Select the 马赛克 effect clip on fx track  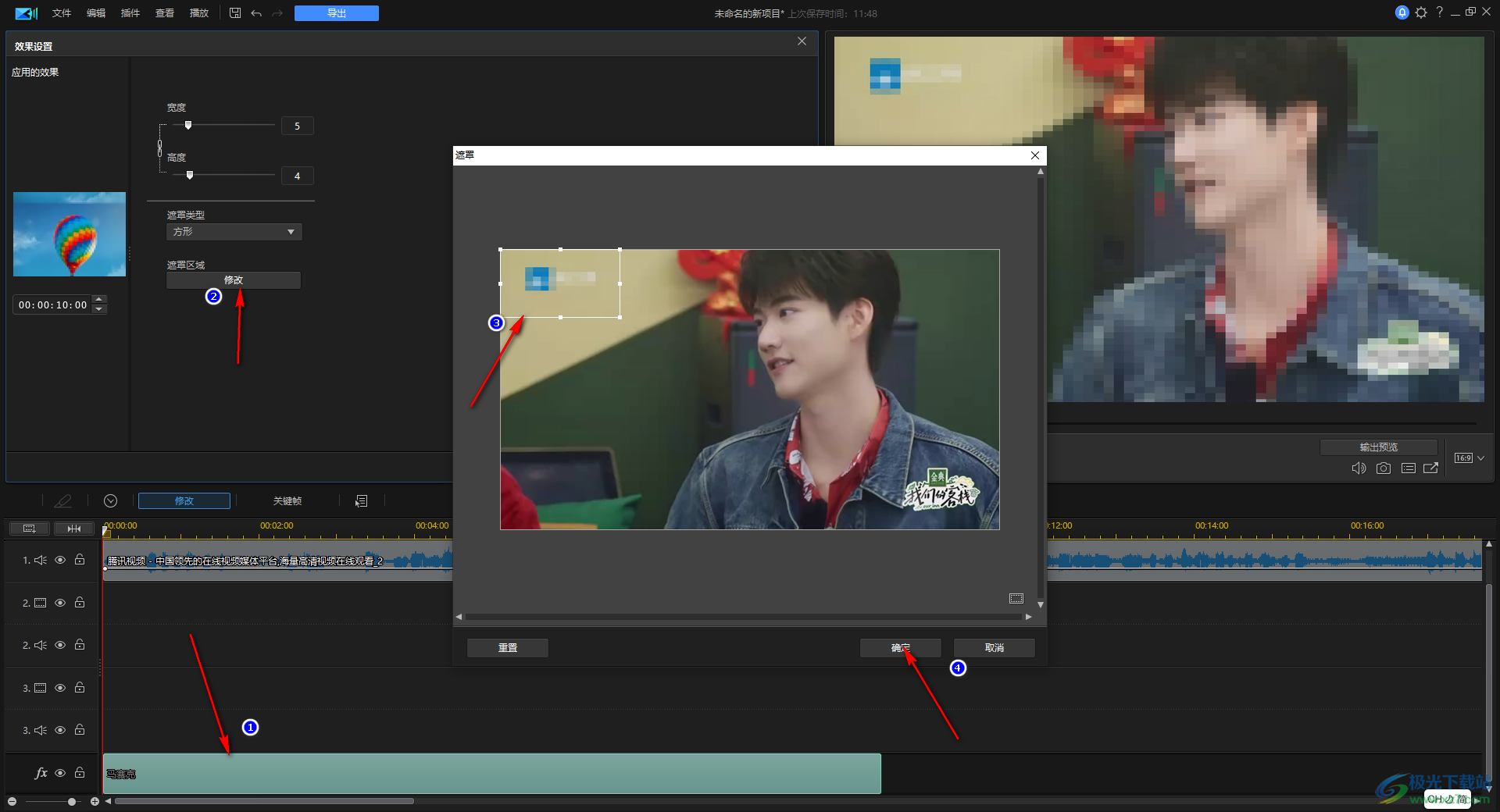click(492, 774)
